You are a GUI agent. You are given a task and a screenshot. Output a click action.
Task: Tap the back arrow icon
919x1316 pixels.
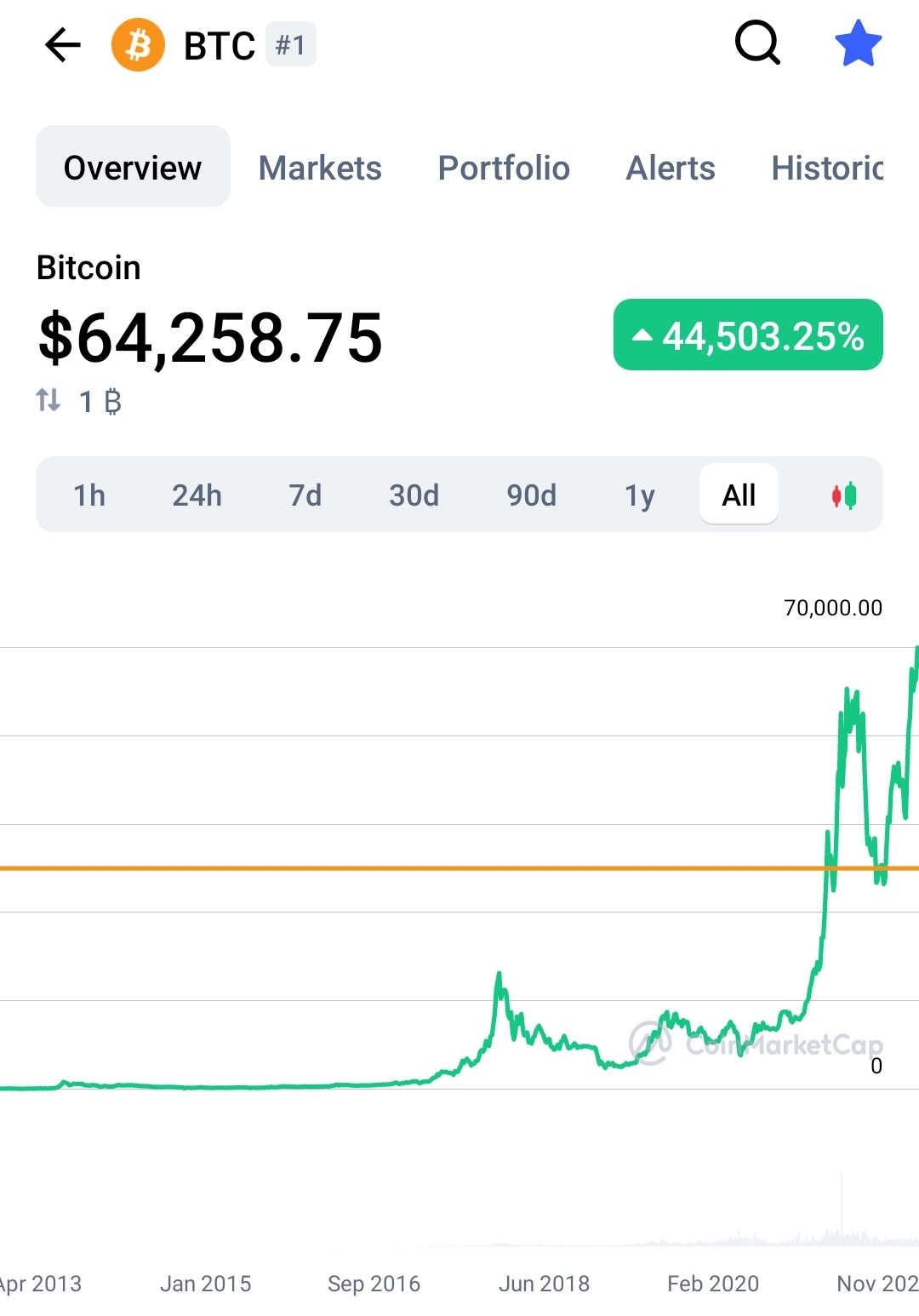coord(63,45)
